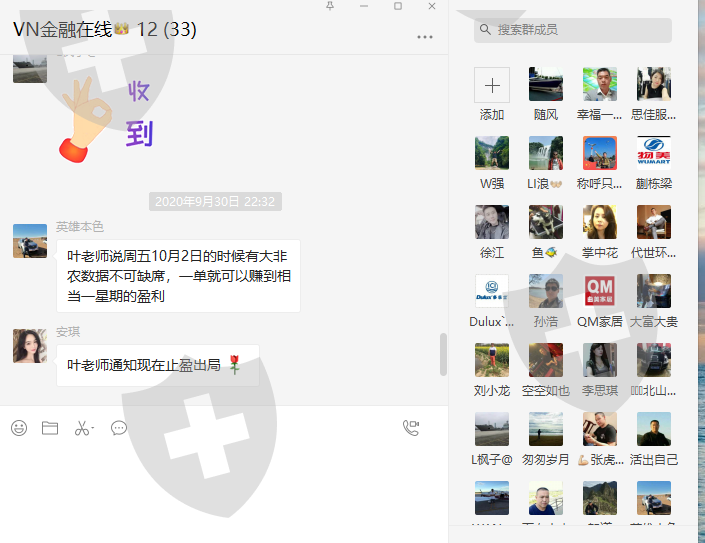Click sender name 安琪
The width and height of the screenshot is (705, 543).
[x=68, y=332]
